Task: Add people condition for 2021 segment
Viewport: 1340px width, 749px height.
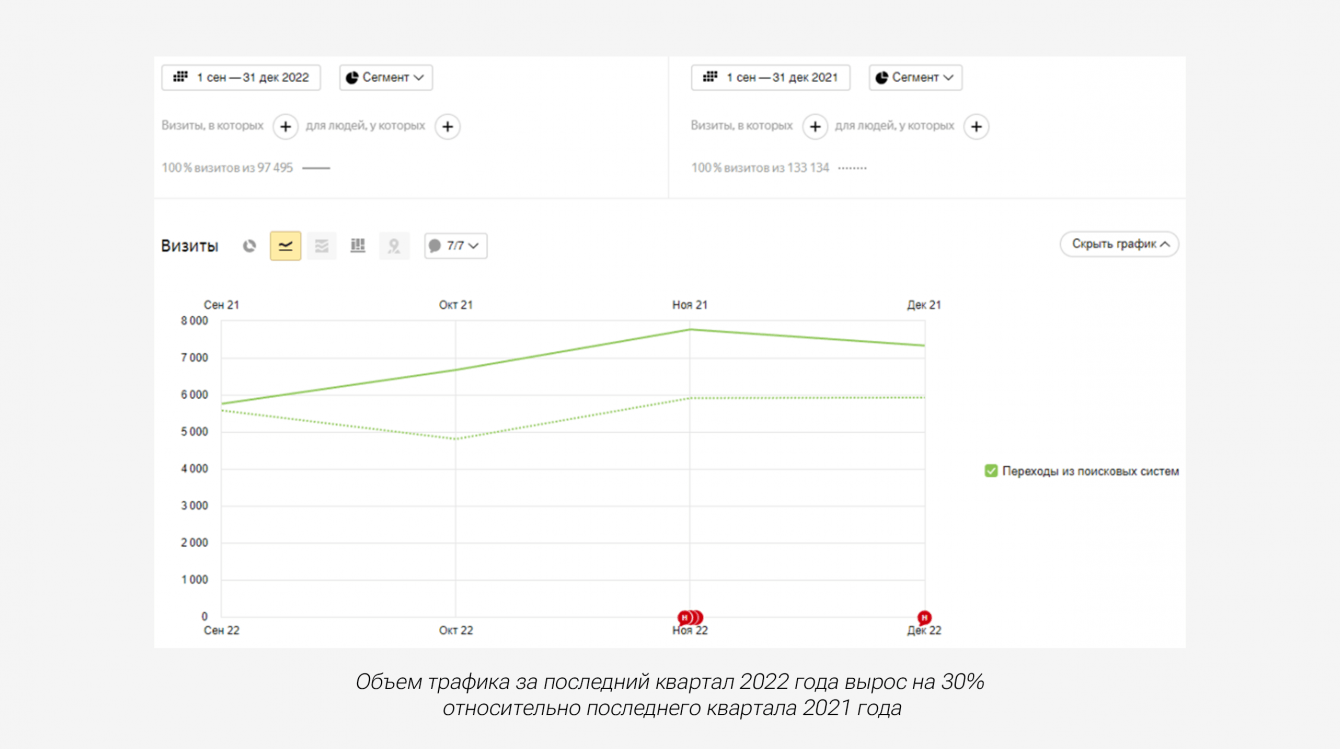Action: [x=976, y=127]
